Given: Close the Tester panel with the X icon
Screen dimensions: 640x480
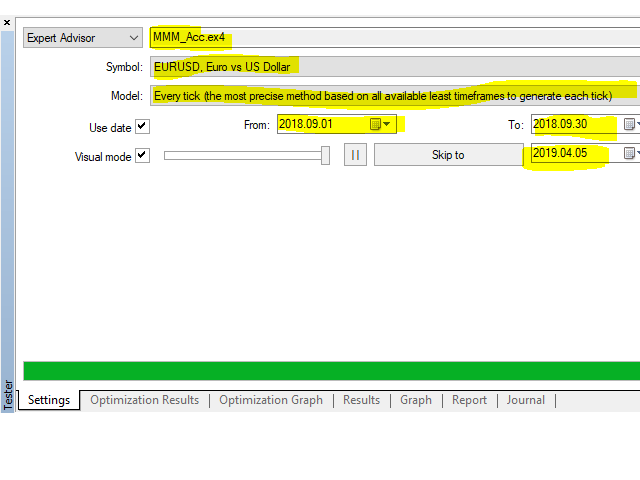Looking at the screenshot, I should (7, 22).
